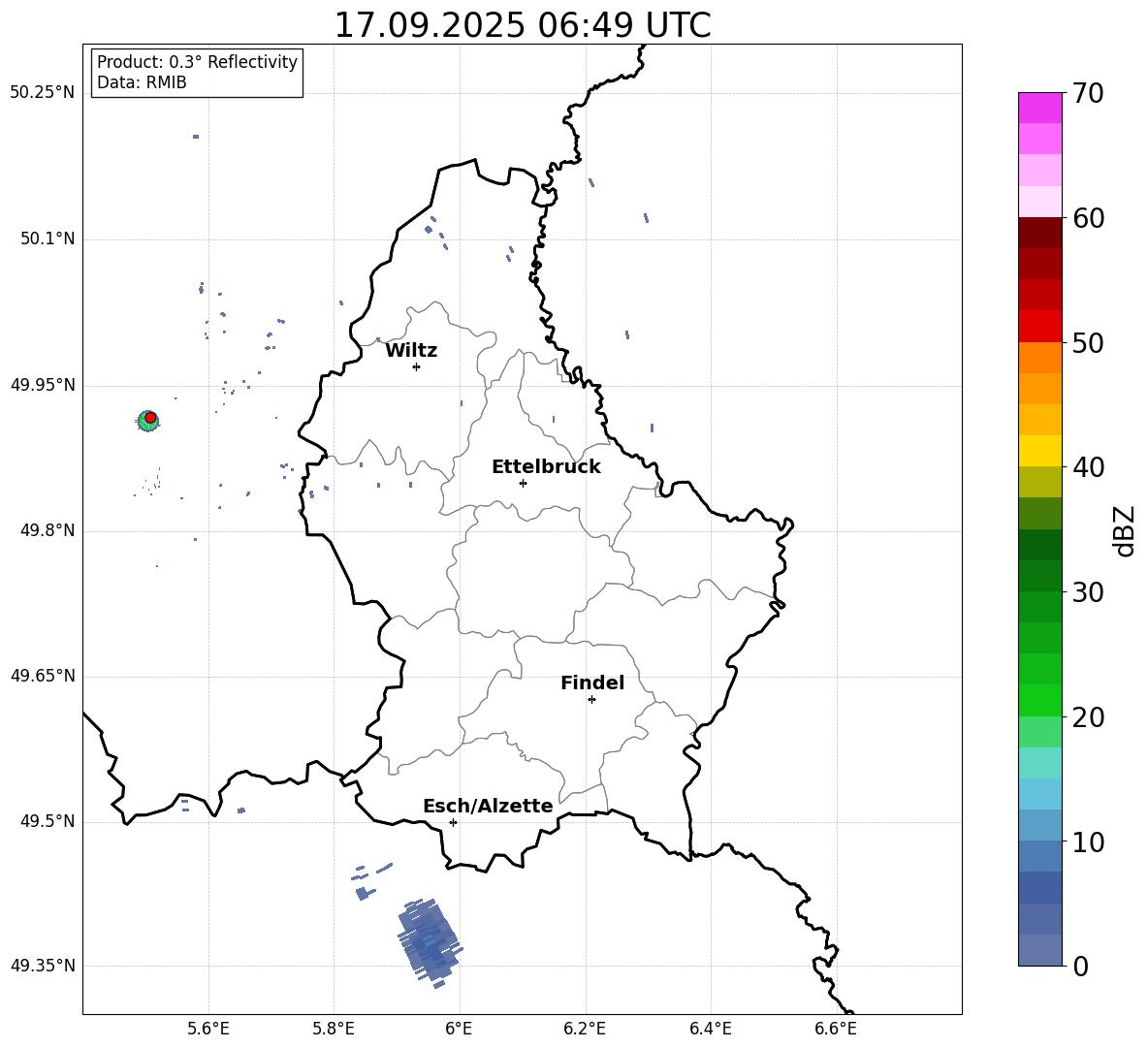Select the Ettelbruck station label
Image resolution: width=1148 pixels, height=1048 pixels.
546,466
